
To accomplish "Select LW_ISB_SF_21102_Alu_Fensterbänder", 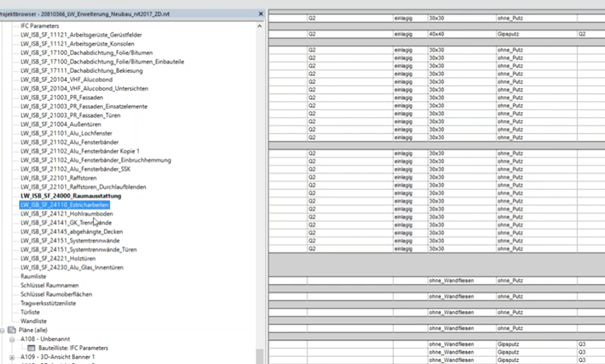I will pyautogui.click(x=69, y=142).
